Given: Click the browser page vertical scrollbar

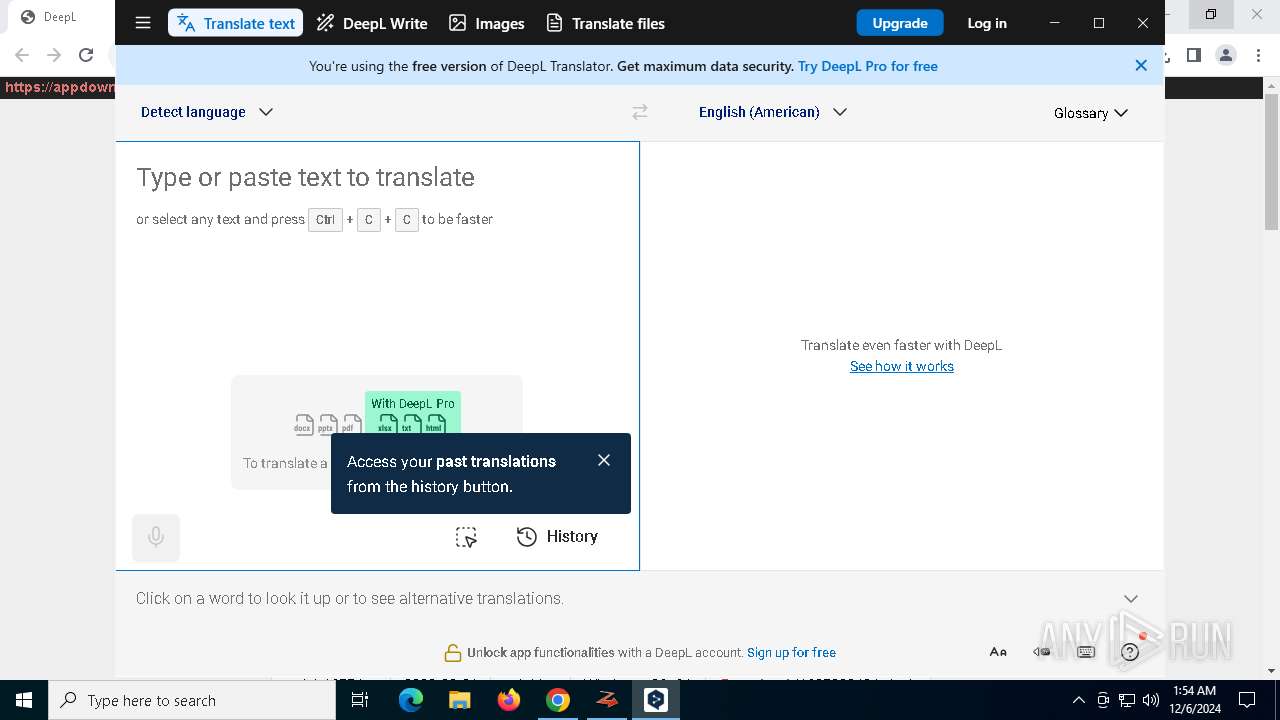Looking at the screenshot, I should click(1272, 160).
